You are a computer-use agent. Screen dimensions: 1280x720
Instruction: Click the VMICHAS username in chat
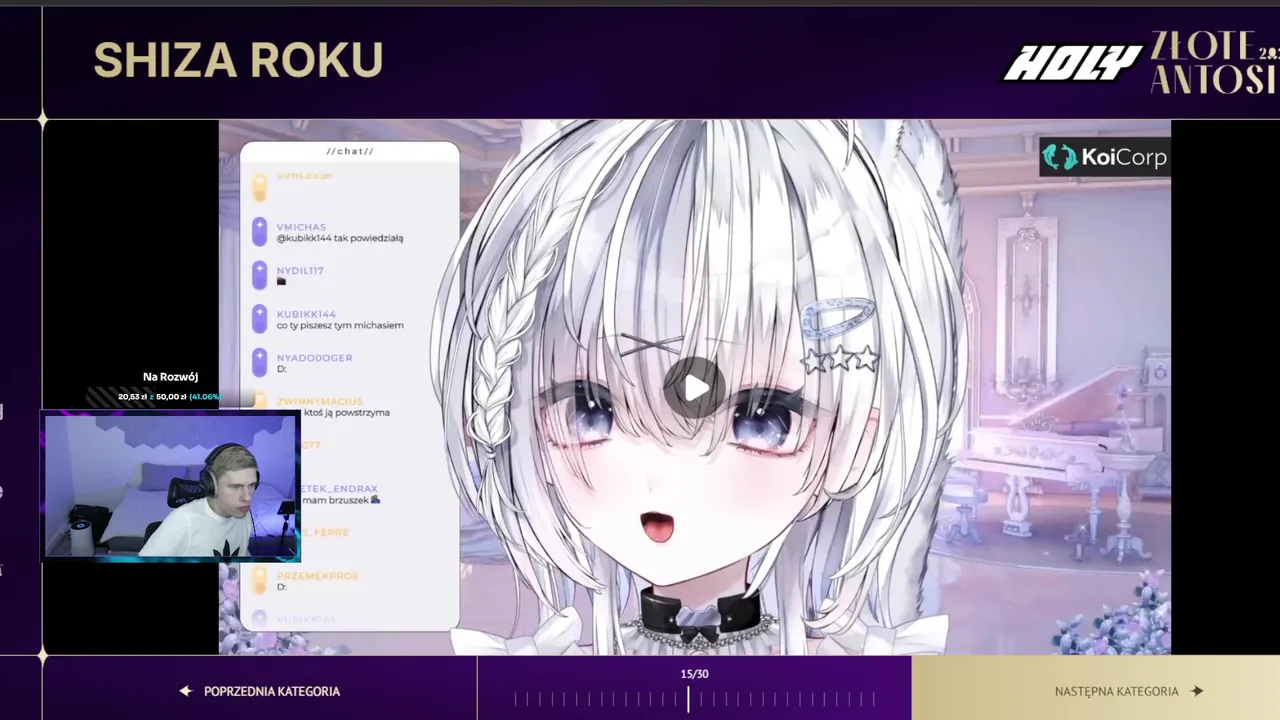(x=301, y=227)
